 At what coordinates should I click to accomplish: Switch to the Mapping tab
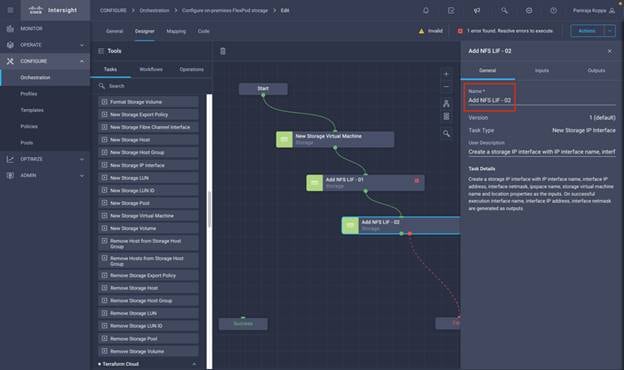click(176, 31)
